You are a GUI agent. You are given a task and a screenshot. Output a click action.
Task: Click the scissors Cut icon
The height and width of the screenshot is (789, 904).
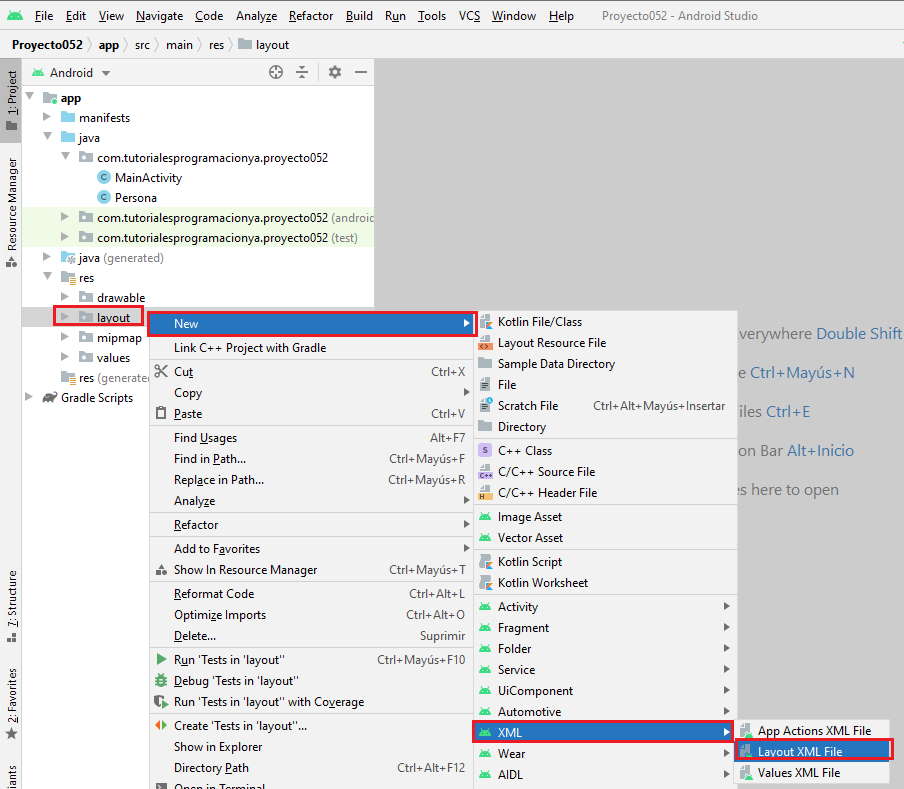(x=161, y=371)
